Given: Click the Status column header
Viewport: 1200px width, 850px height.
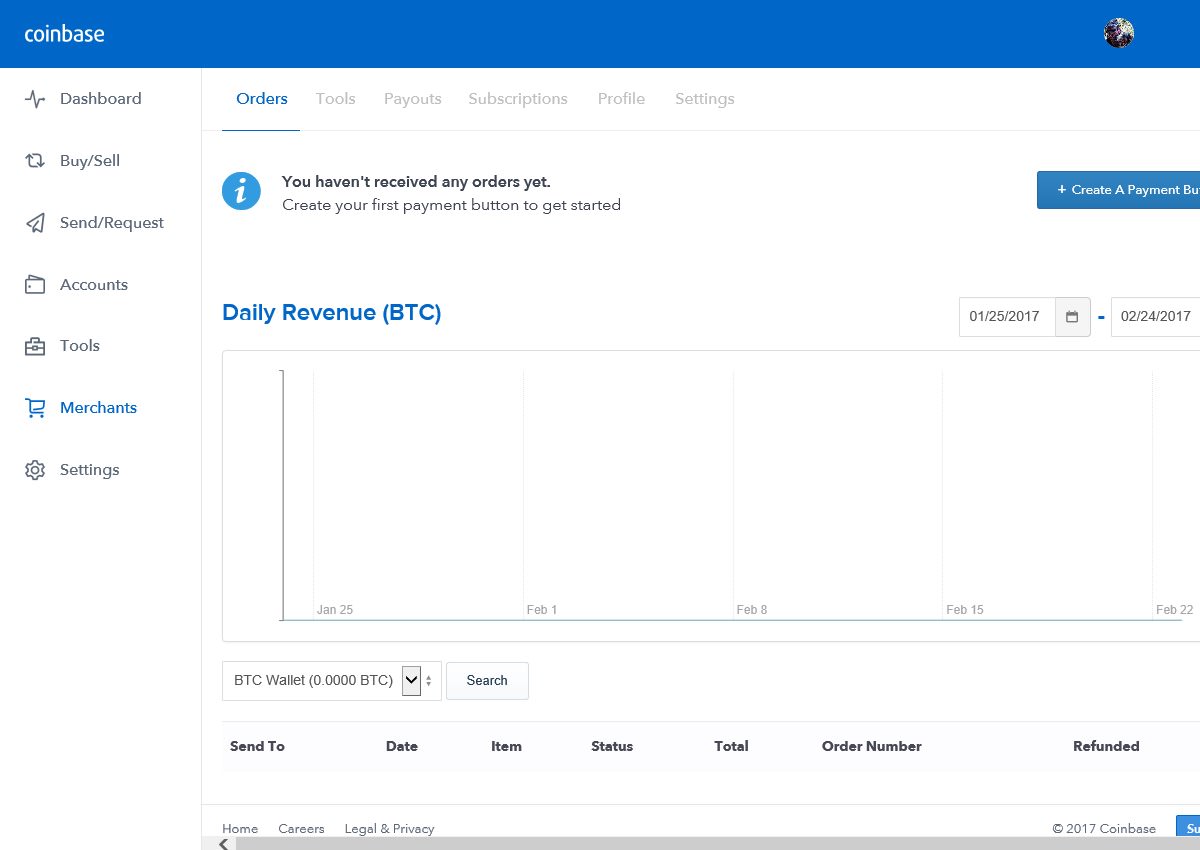Looking at the screenshot, I should pyautogui.click(x=612, y=746).
